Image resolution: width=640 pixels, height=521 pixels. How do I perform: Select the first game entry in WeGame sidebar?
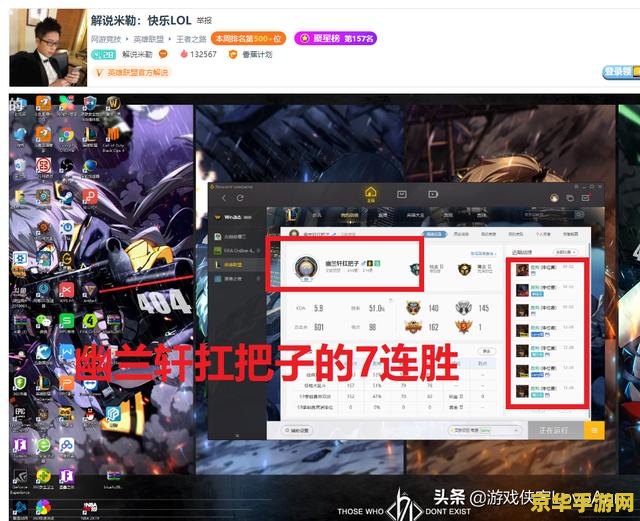(237, 236)
